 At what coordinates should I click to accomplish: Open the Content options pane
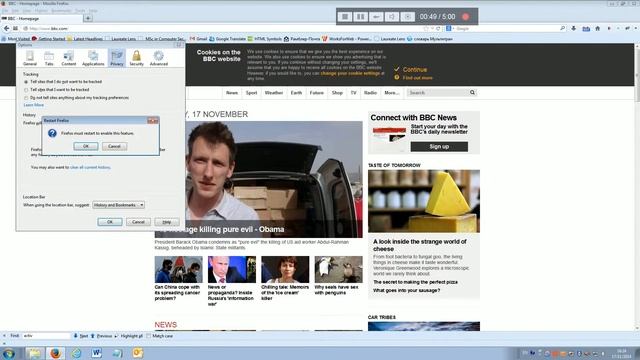pos(69,58)
